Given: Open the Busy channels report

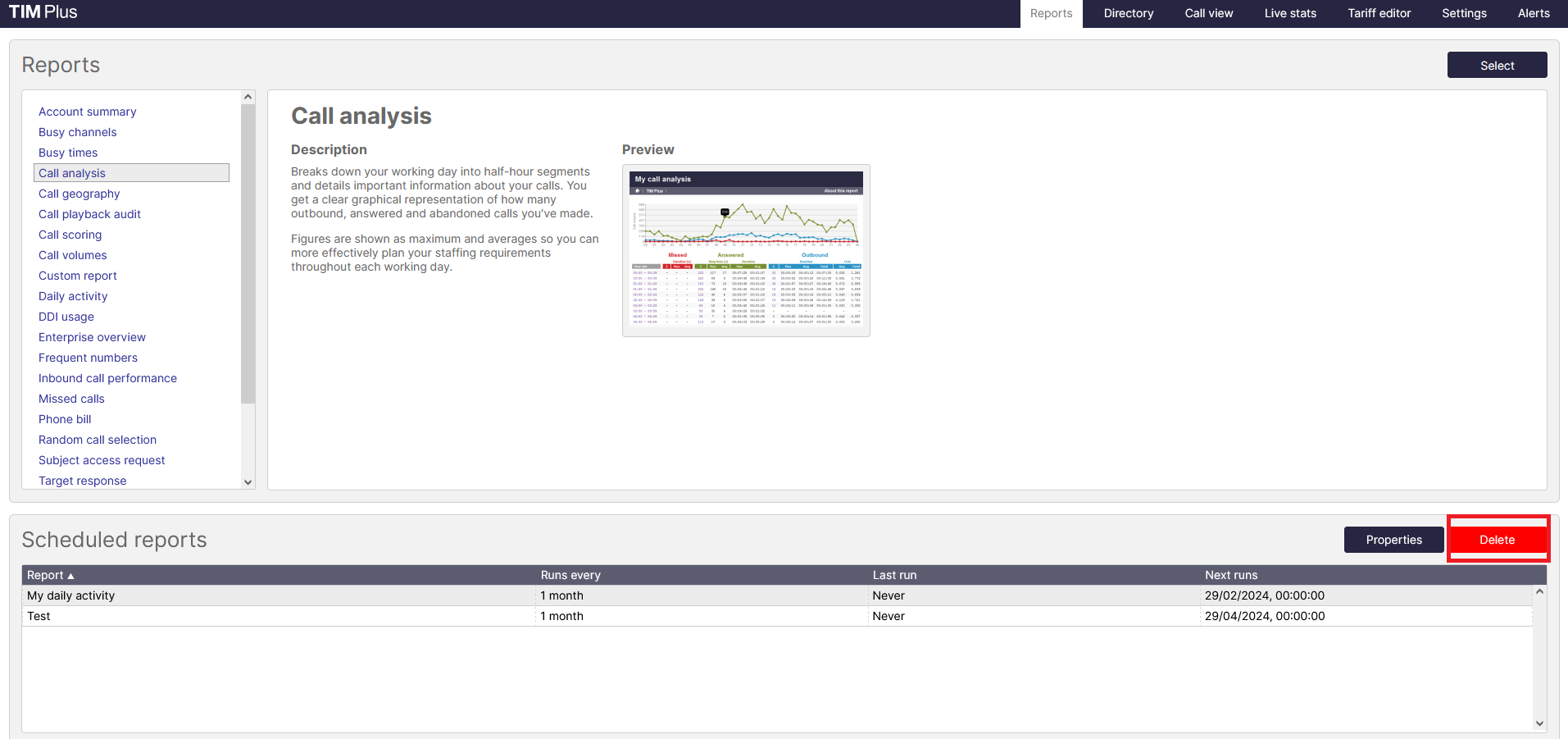Looking at the screenshot, I should [77, 132].
